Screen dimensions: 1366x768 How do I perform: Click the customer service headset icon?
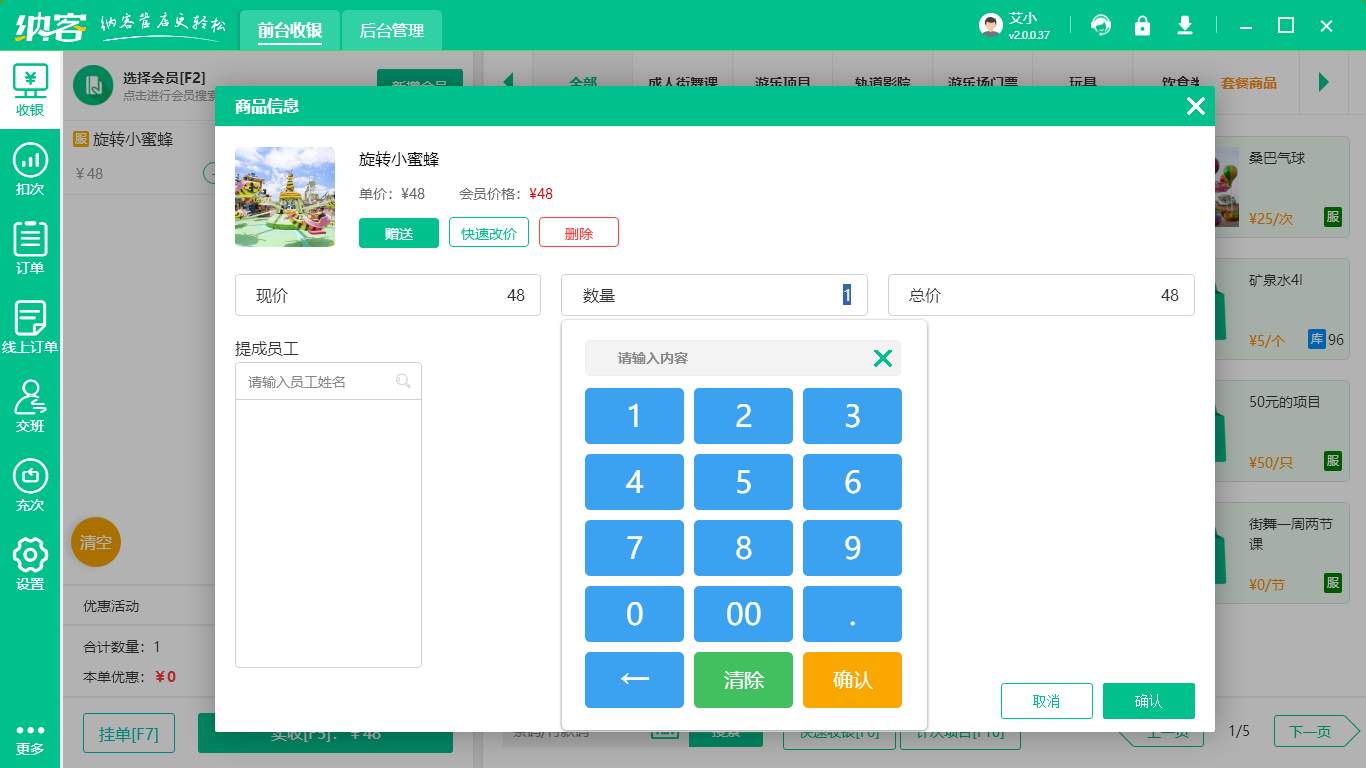(1101, 24)
